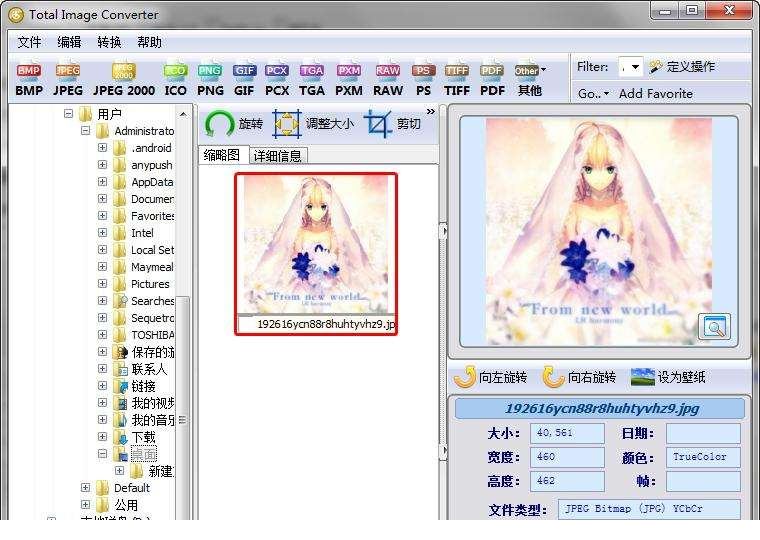Convert to TGA format

[312, 79]
